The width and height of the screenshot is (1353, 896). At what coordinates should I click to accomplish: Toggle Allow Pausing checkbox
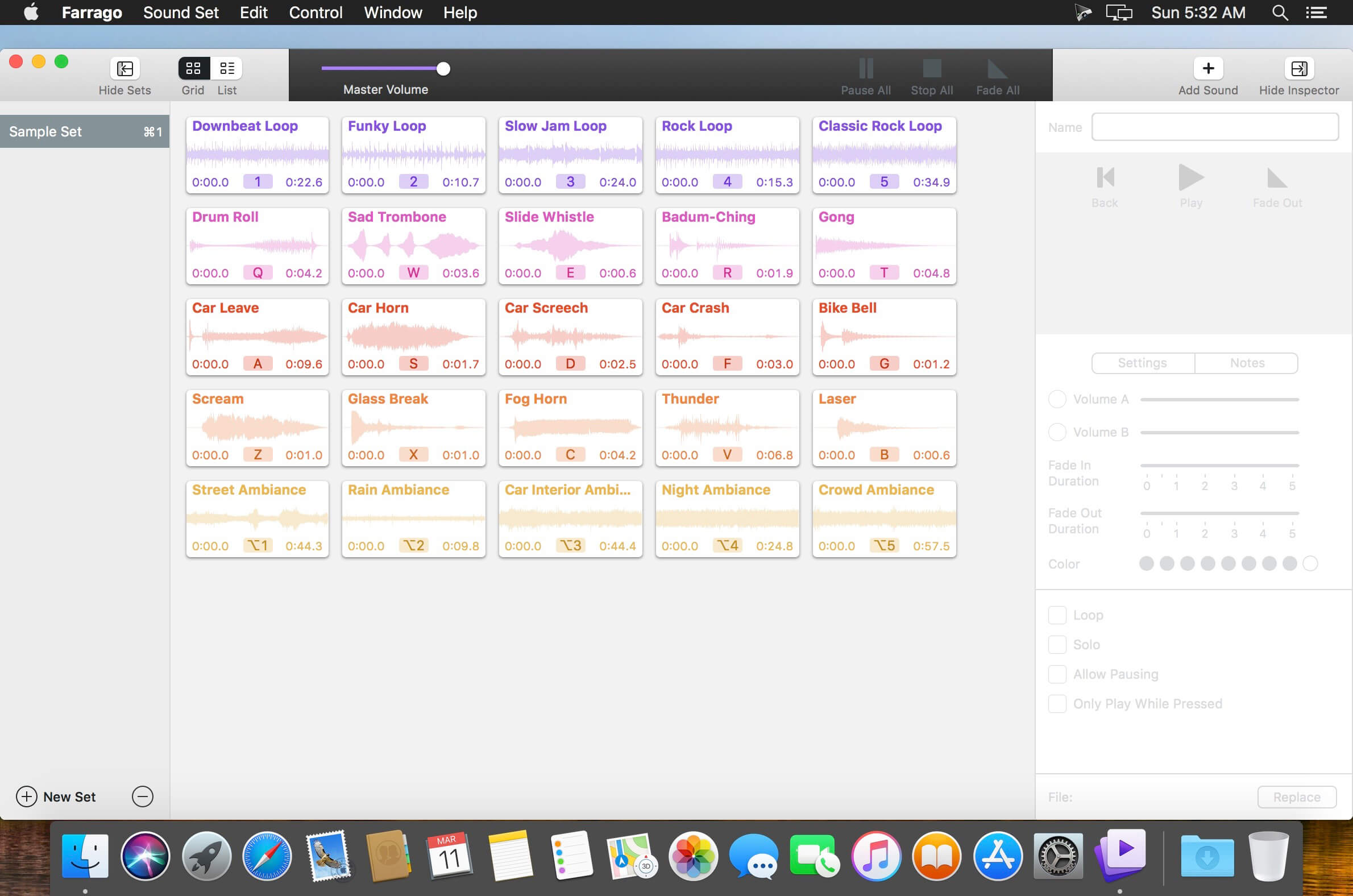(x=1056, y=674)
